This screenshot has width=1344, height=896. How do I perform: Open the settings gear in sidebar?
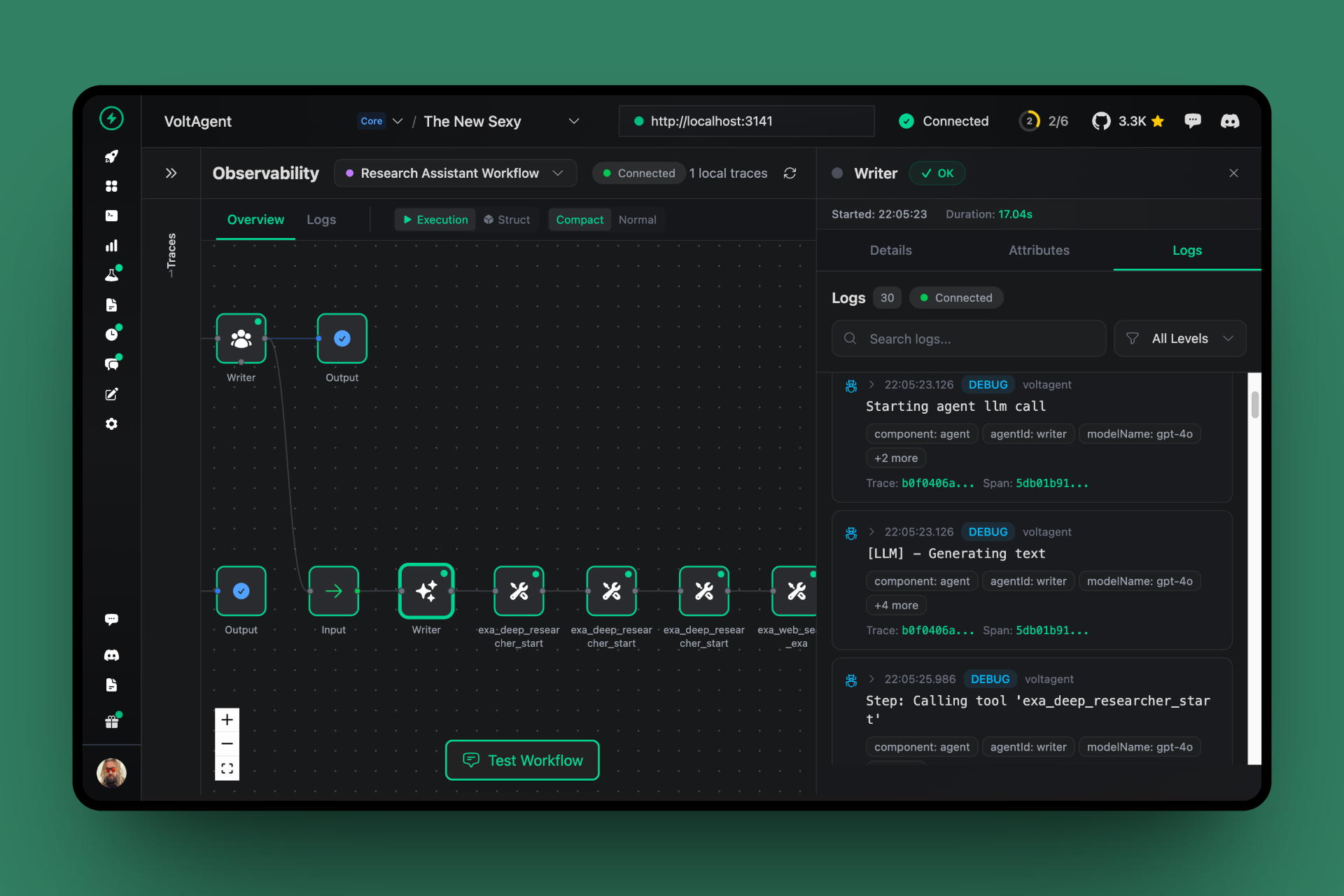[111, 424]
